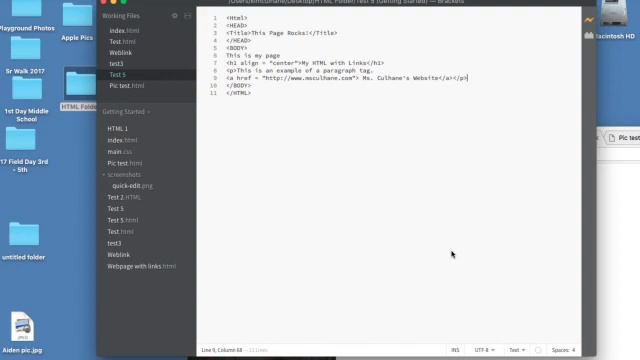The height and width of the screenshot is (360, 640).
Task: Click line number 5 in the gutter
Action: click(215, 48)
